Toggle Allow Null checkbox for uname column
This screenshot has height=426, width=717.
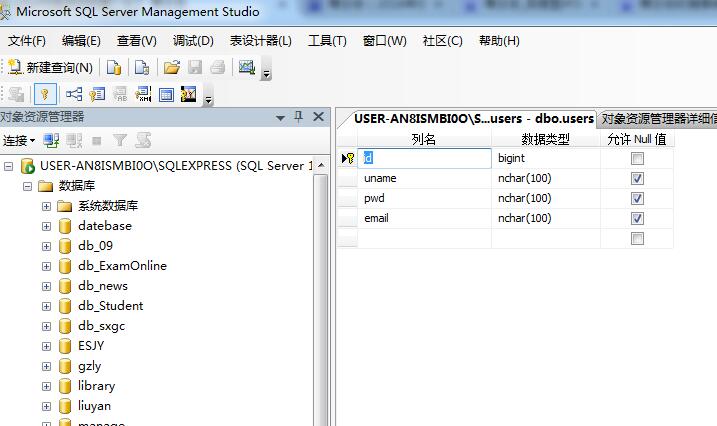click(637, 178)
